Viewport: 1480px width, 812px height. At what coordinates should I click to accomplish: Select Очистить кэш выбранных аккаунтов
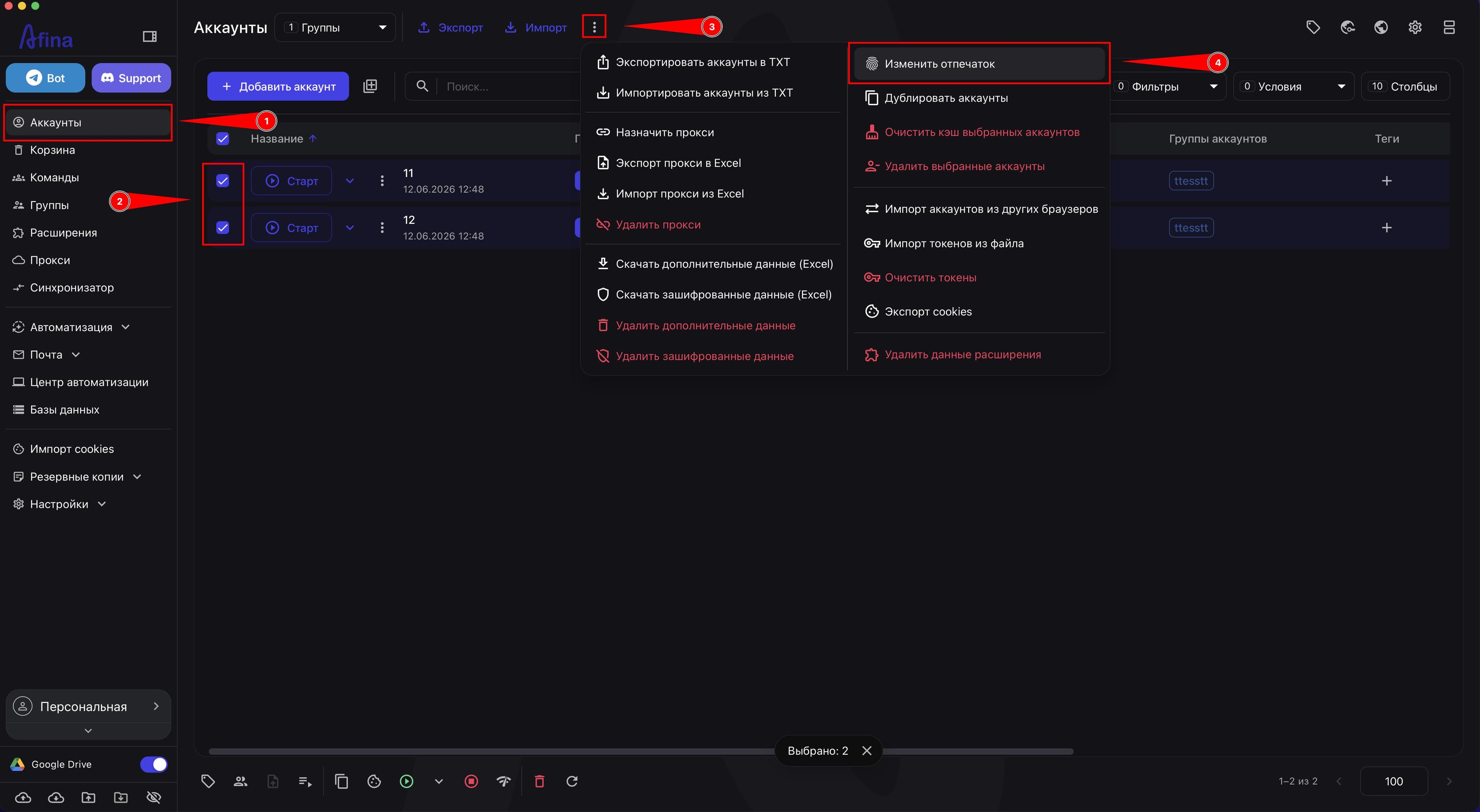pyautogui.click(x=979, y=132)
